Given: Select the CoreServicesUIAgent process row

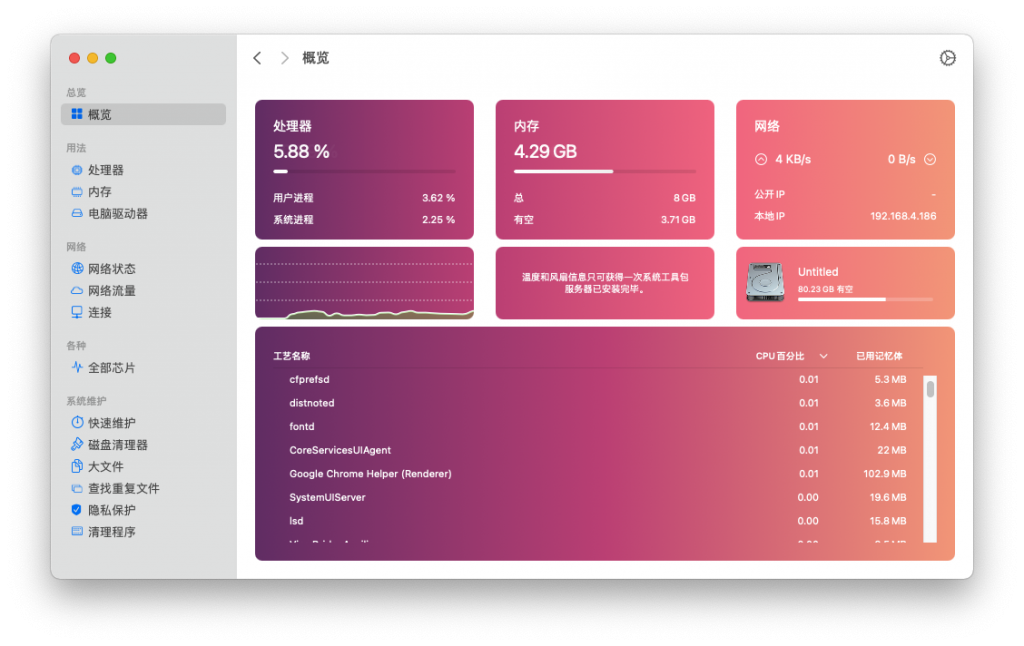Looking at the screenshot, I should pyautogui.click(x=598, y=450).
